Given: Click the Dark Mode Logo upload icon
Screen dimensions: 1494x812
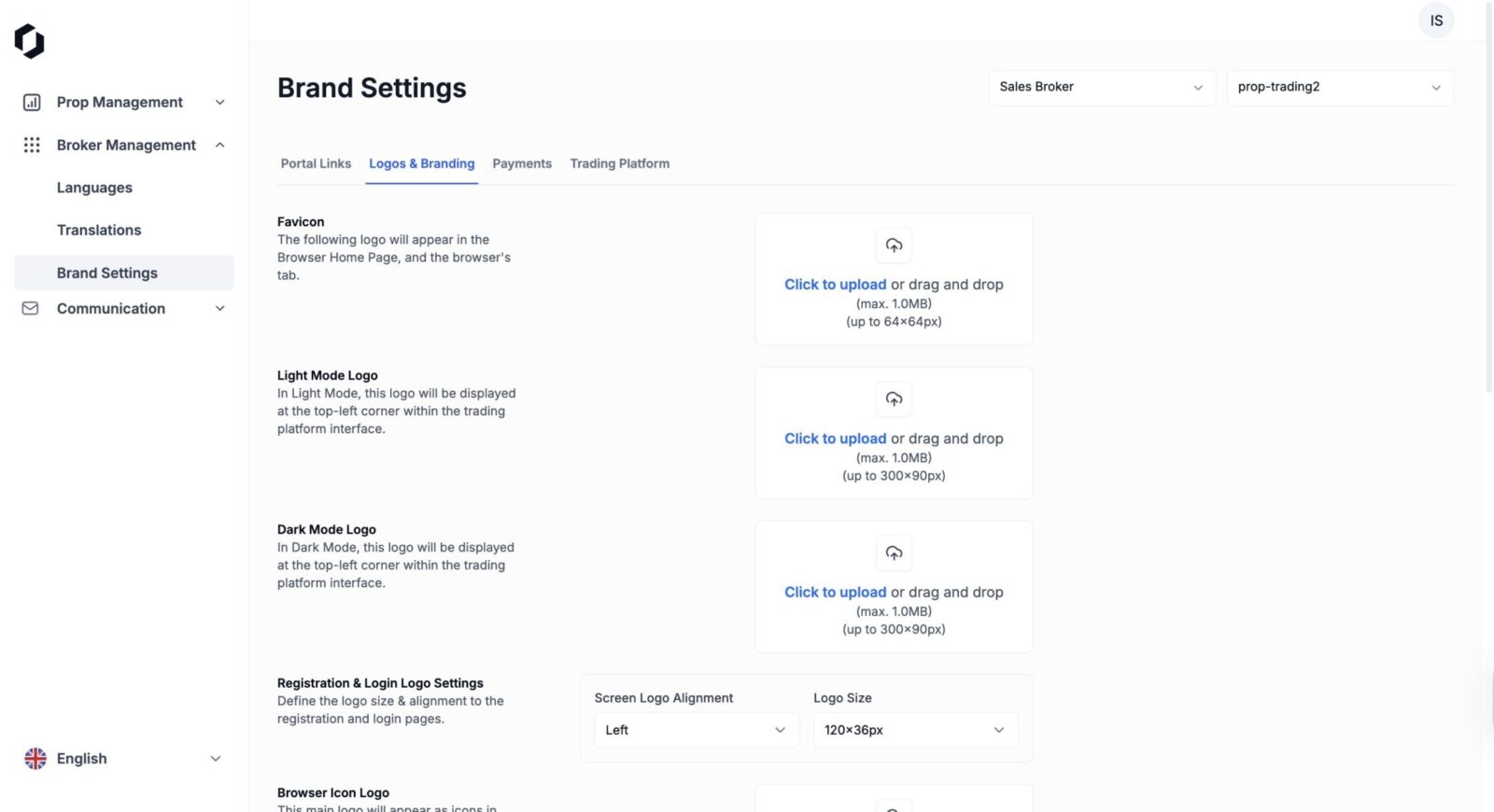Looking at the screenshot, I should [x=894, y=553].
